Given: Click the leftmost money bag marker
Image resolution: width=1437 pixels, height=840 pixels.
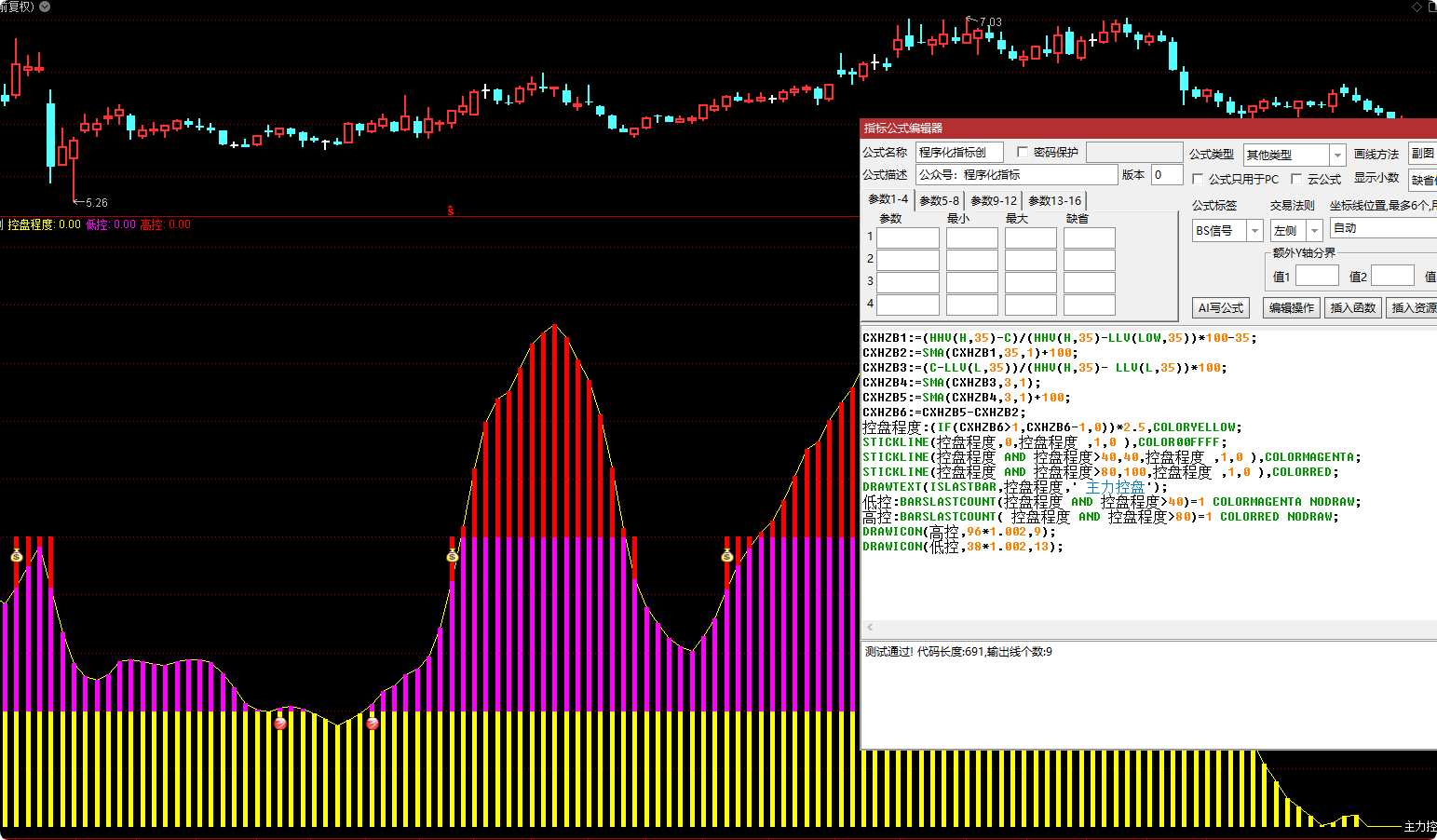Looking at the screenshot, I should (x=17, y=556).
